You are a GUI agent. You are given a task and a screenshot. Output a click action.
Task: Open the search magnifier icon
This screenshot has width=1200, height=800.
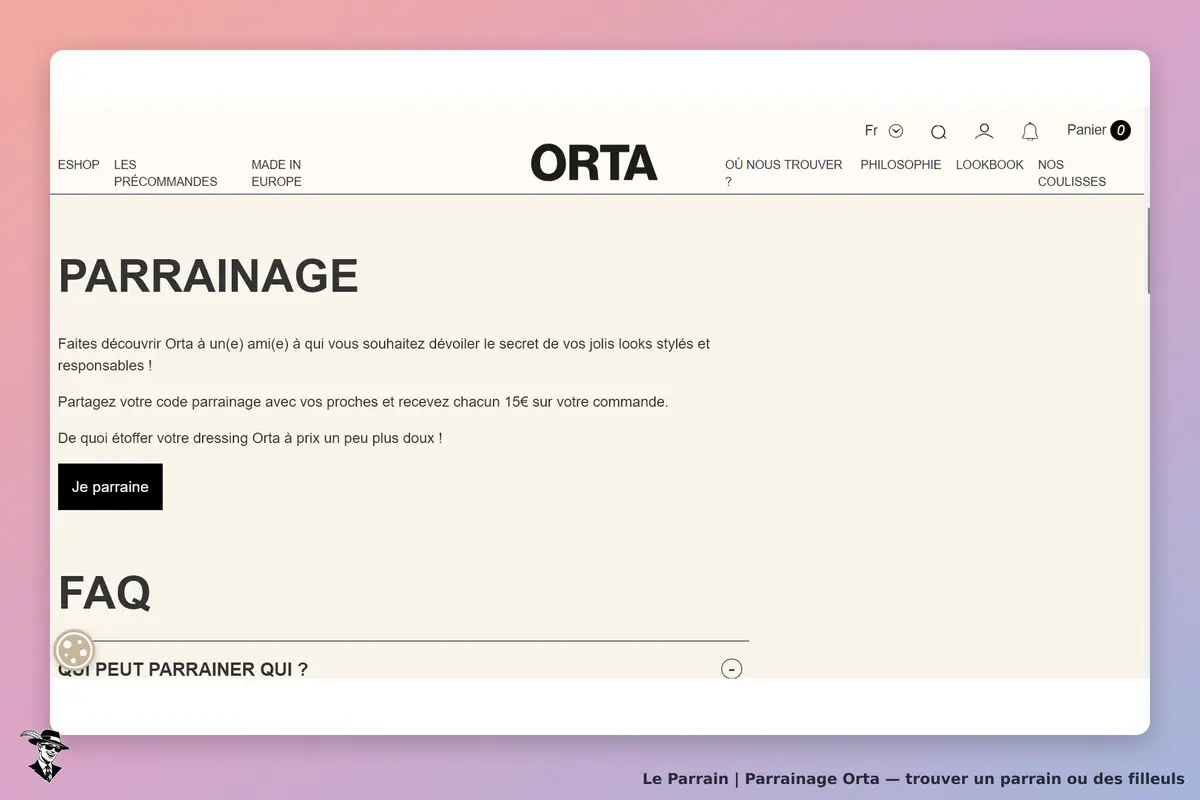pos(938,132)
